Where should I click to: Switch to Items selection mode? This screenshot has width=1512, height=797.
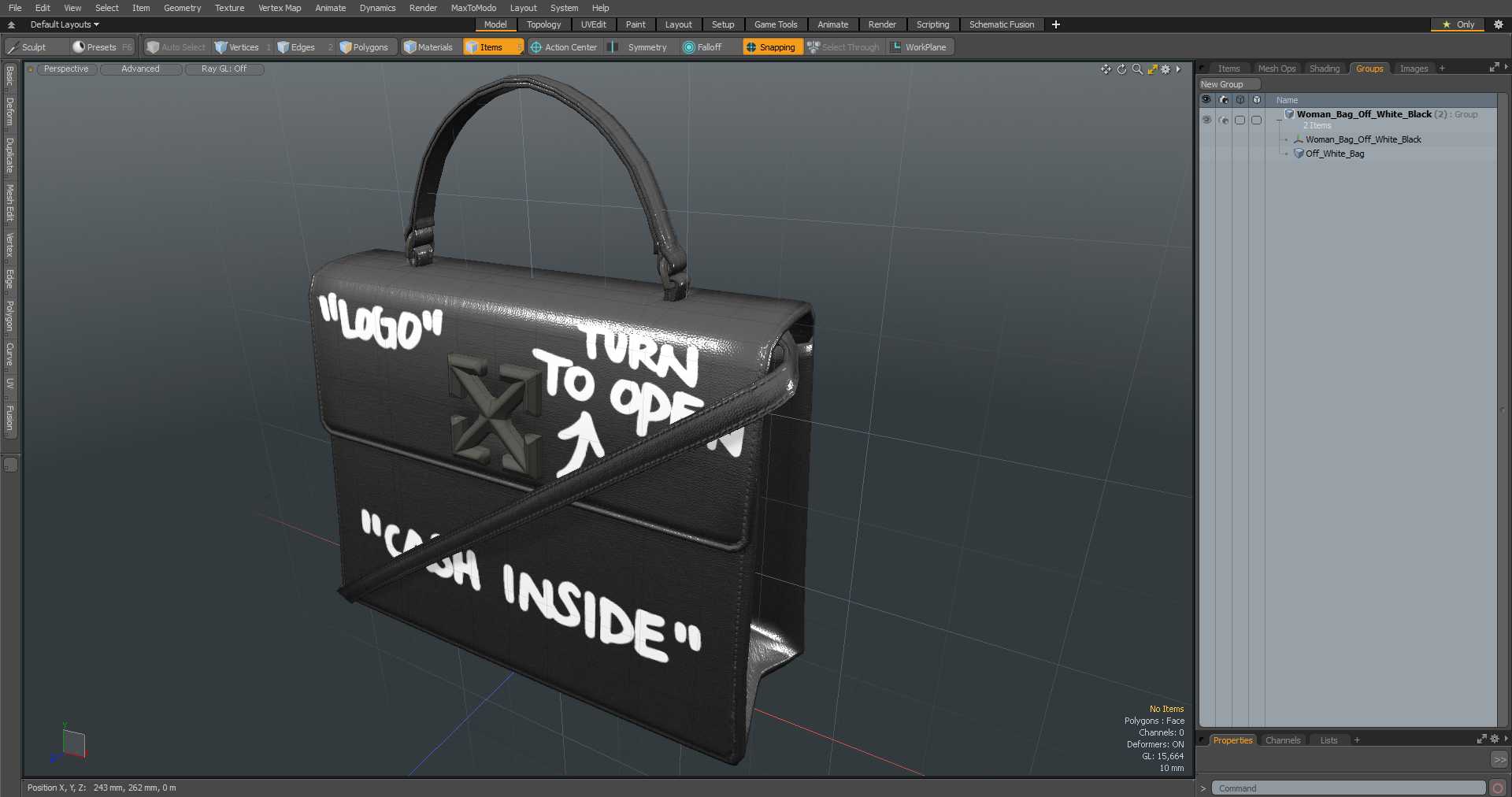pyautogui.click(x=492, y=47)
